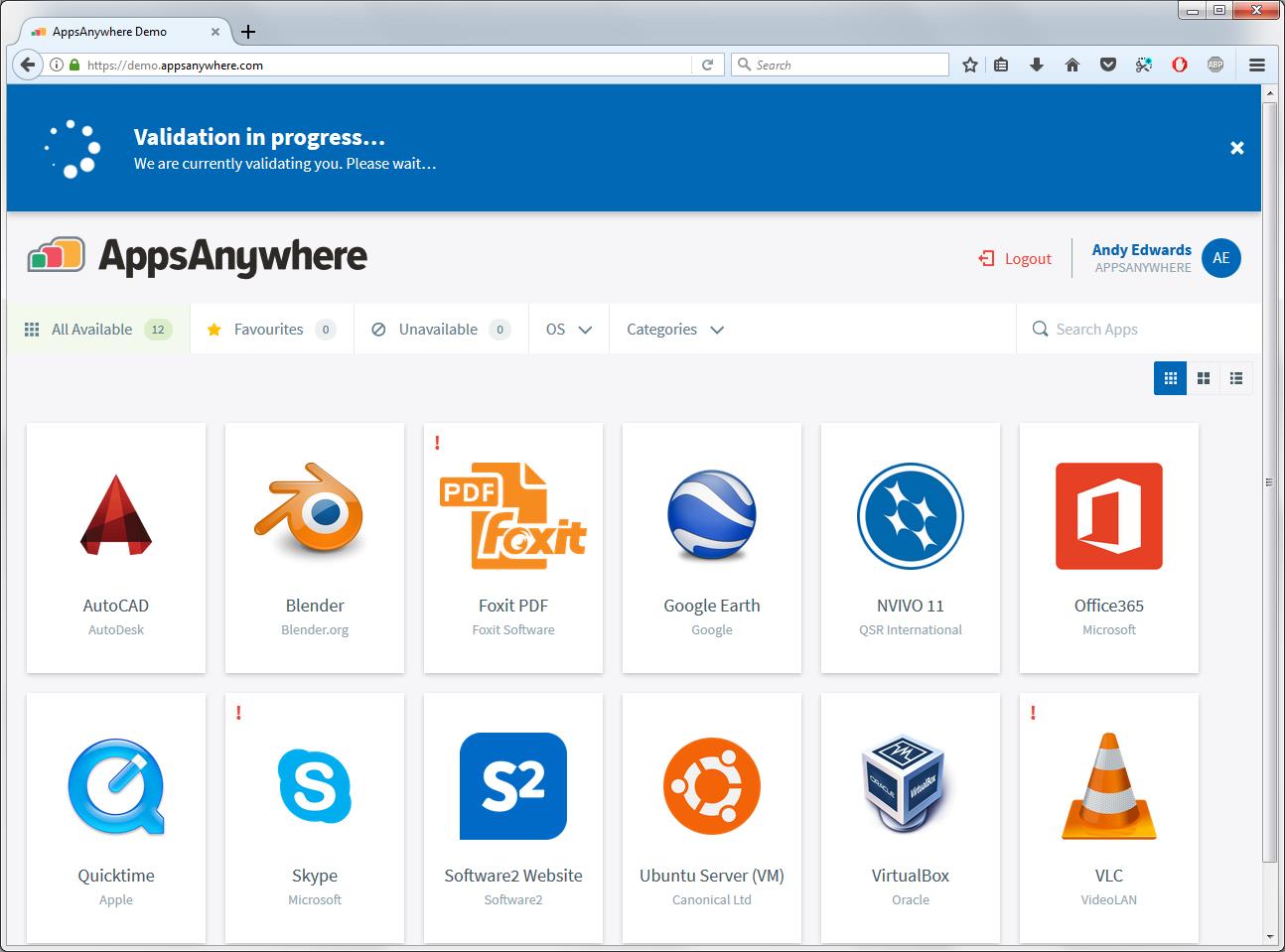
Task: Click the Logout link
Action: [1015, 258]
